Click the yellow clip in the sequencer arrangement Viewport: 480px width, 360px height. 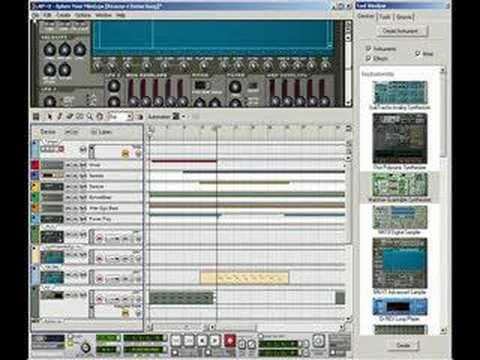pos(244,278)
